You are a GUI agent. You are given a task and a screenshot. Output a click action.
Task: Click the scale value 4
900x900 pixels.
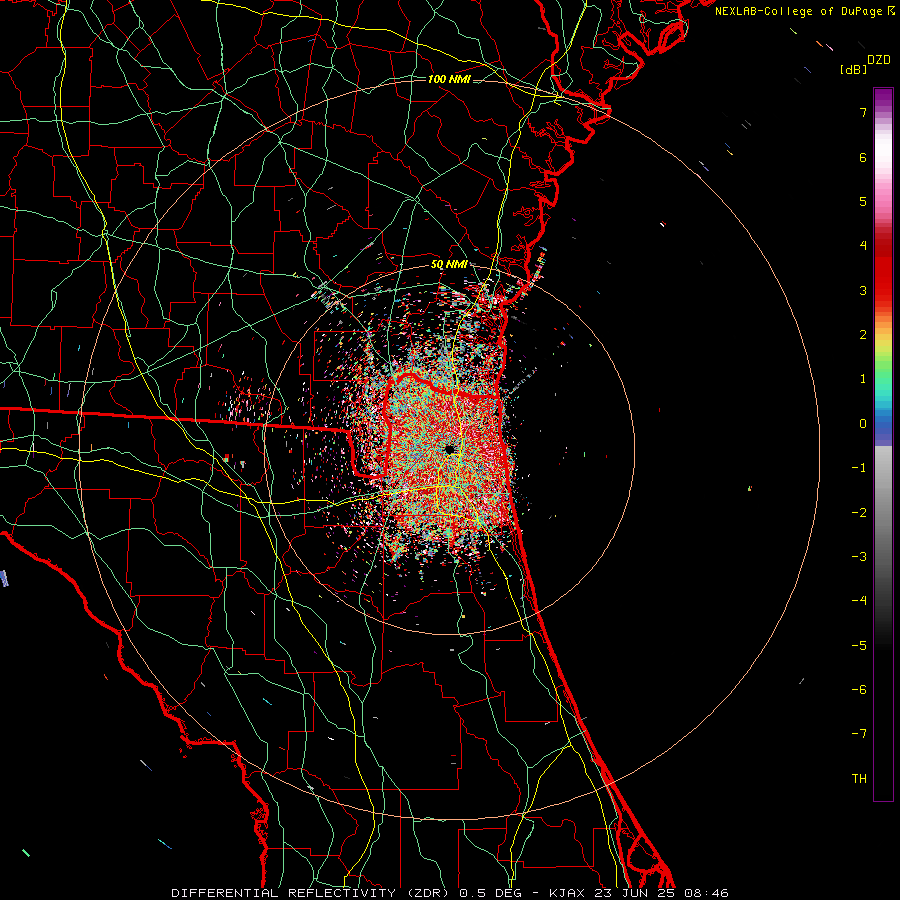863,246
